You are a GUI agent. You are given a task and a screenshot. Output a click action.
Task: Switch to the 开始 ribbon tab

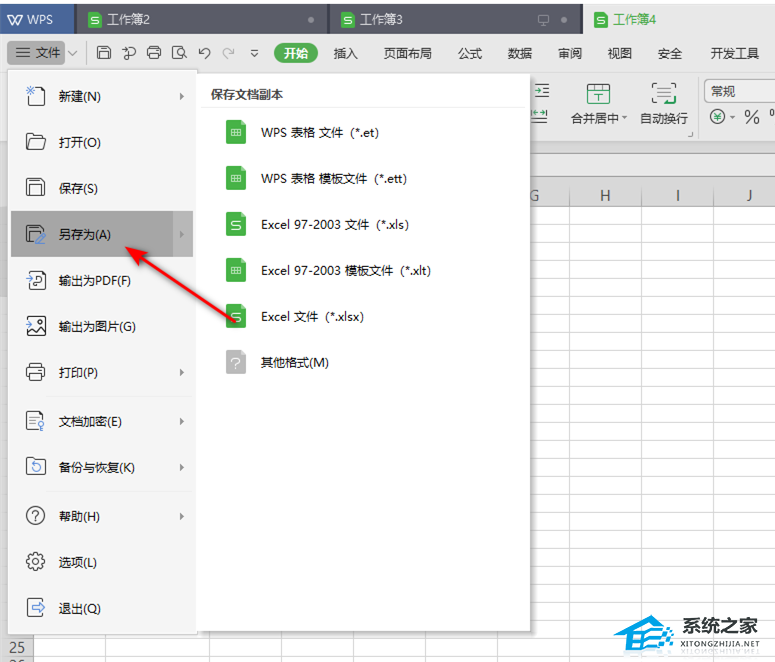[x=296, y=53]
